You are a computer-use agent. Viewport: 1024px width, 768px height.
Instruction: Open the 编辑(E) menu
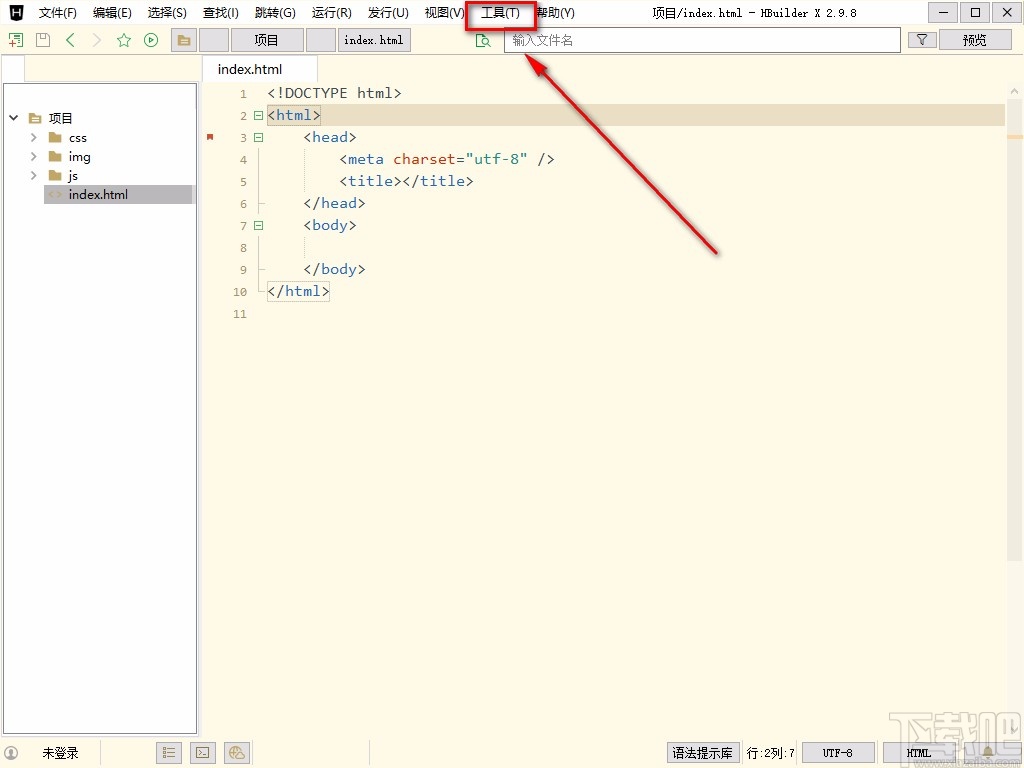pos(112,13)
